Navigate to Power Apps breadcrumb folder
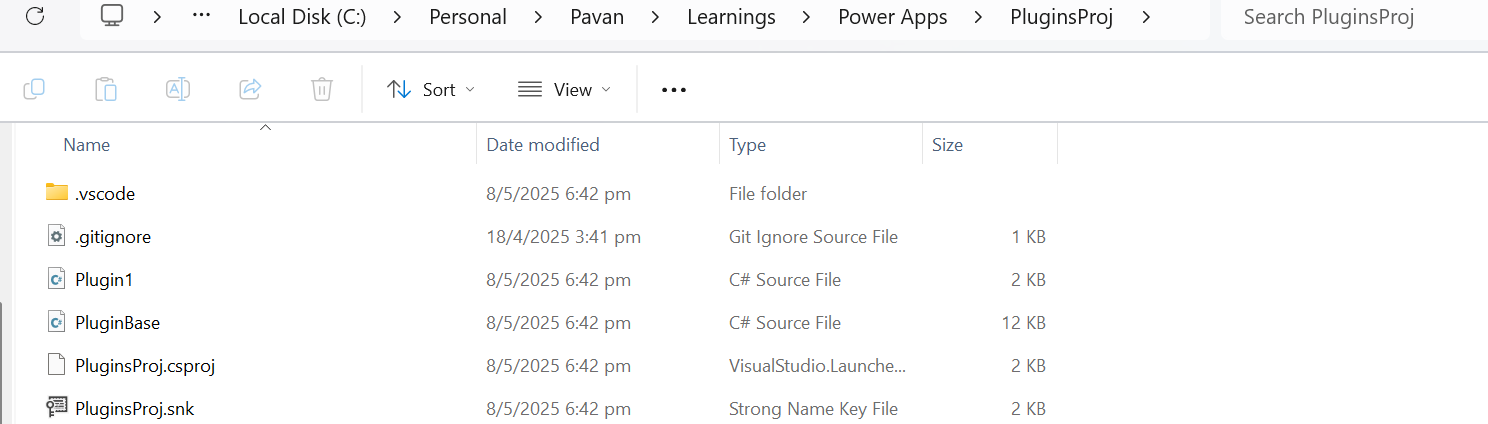 [893, 17]
